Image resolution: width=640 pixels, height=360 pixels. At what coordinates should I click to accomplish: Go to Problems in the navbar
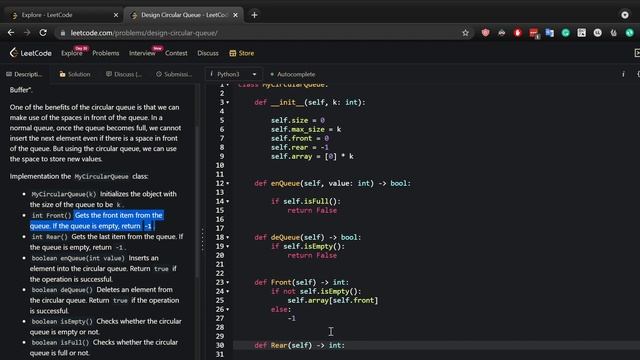pyautogui.click(x=106, y=53)
